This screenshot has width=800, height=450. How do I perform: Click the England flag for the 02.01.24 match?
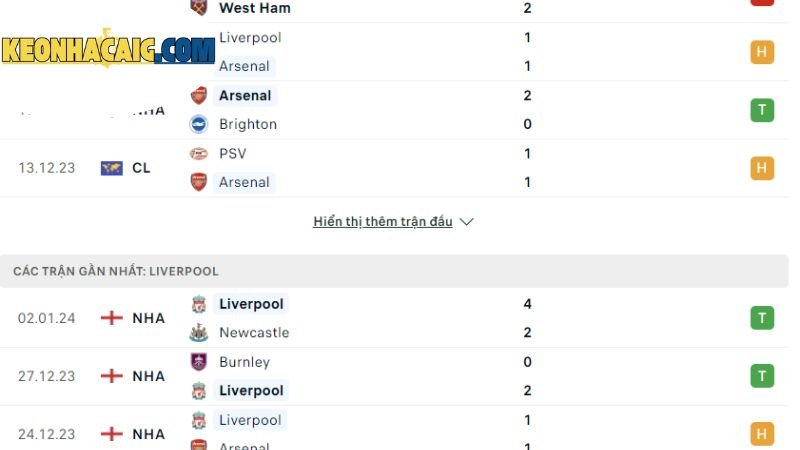(x=112, y=318)
